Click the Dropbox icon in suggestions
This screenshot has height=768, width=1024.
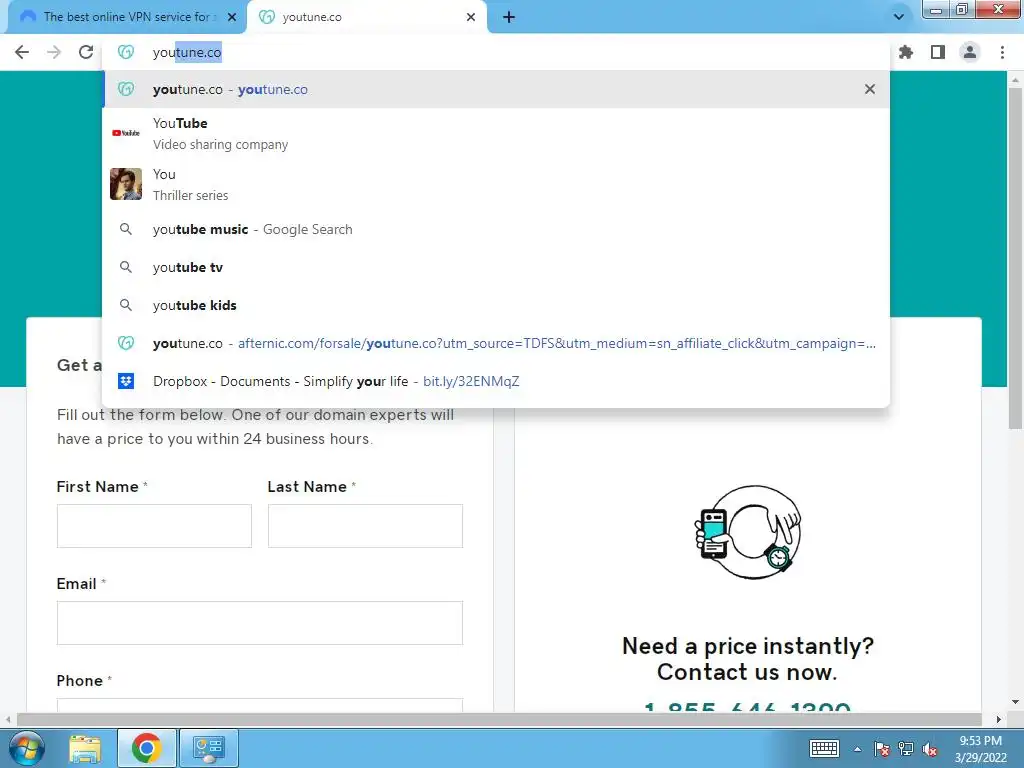126,381
